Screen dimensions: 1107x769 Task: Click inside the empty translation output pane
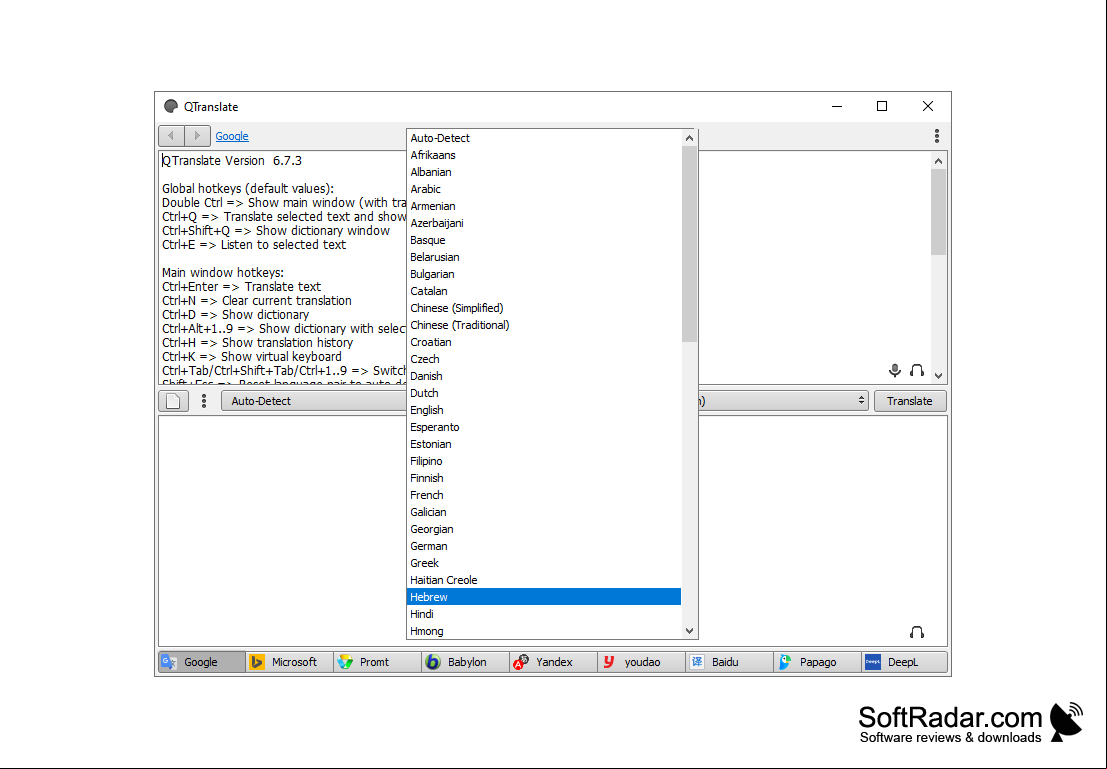tap(282, 530)
